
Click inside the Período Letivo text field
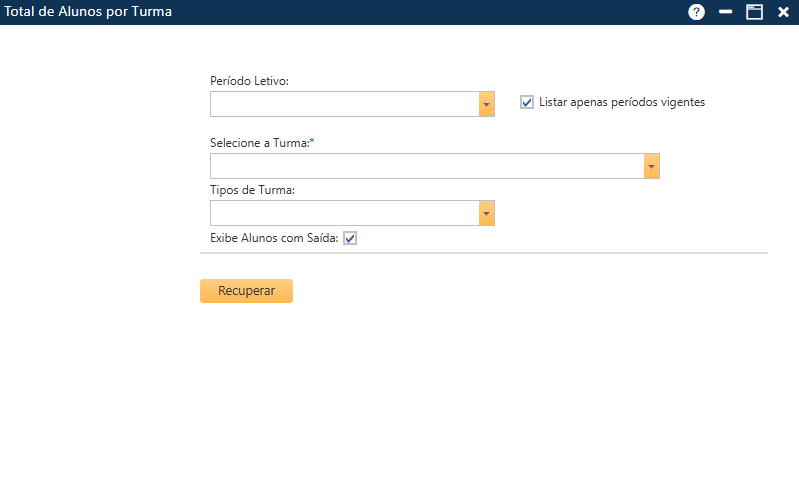tap(344, 104)
